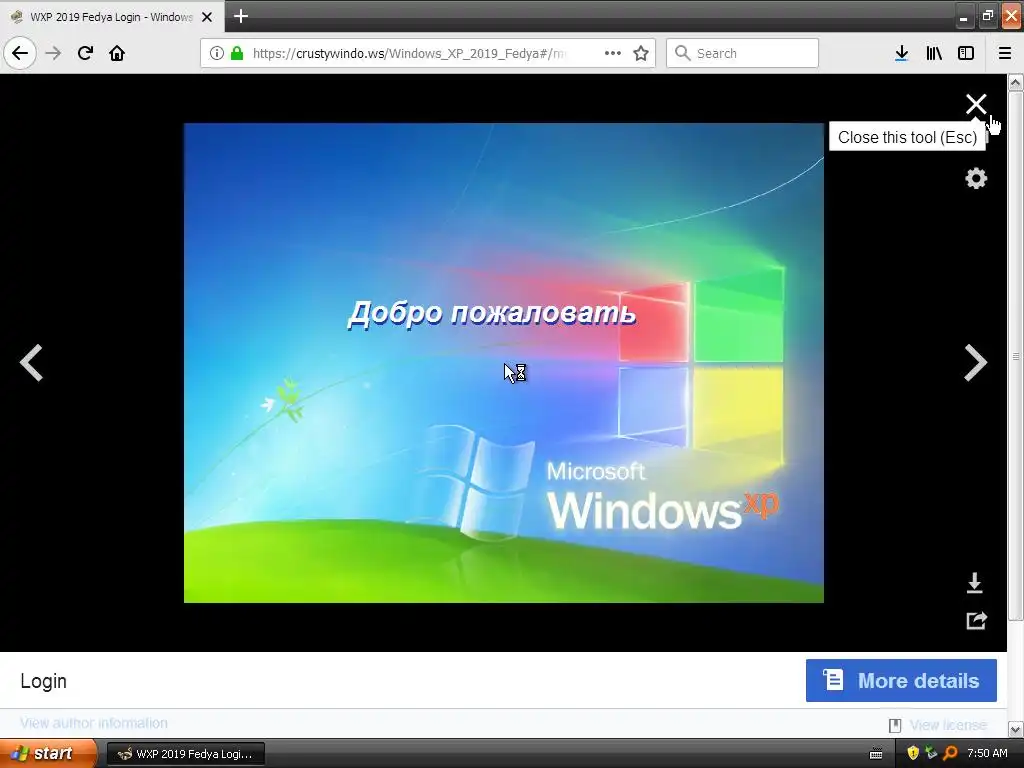Bookmark this page with star
Image resolution: width=1024 pixels, height=768 pixels.
tap(641, 53)
